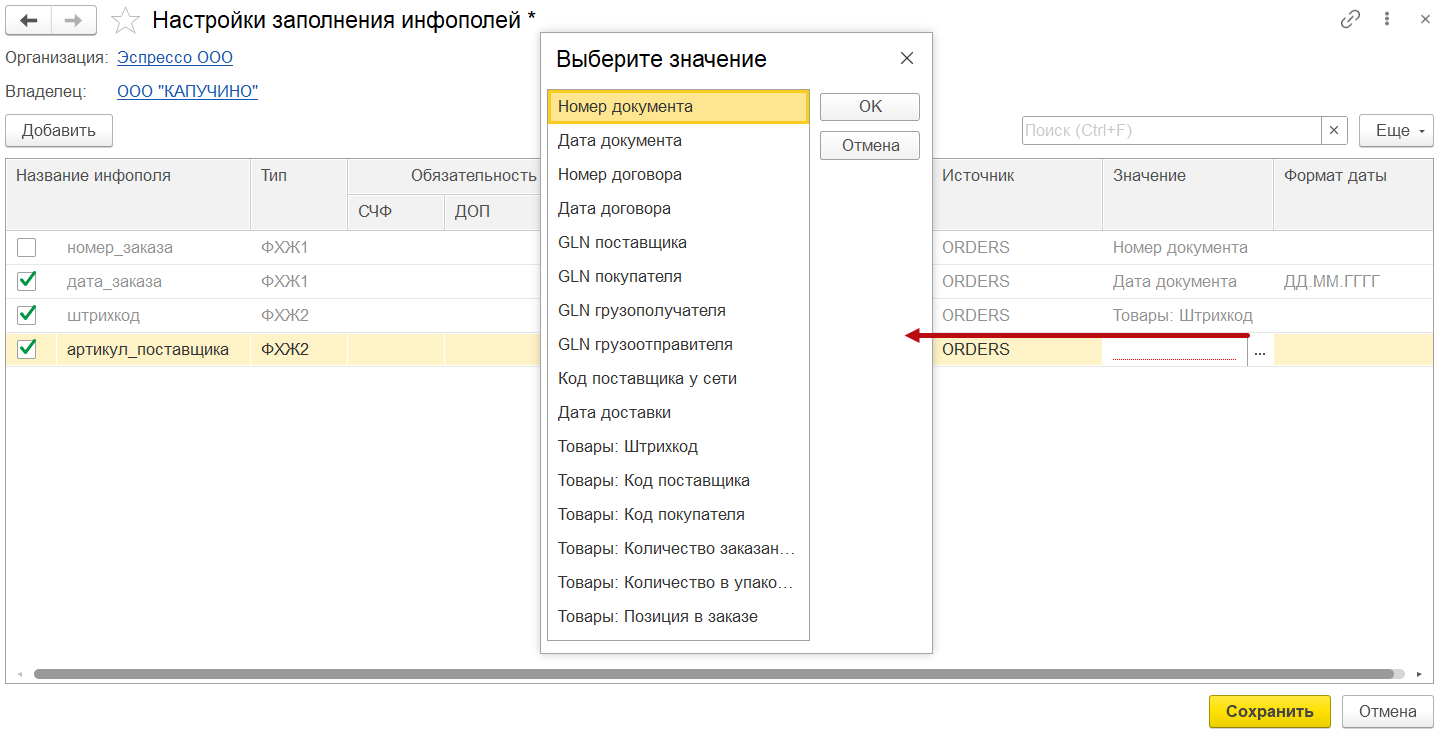Viewport: 1443px width, 735px height.
Task: Pick 'Товары: Количество заказан…' entry
Action: click(678, 548)
